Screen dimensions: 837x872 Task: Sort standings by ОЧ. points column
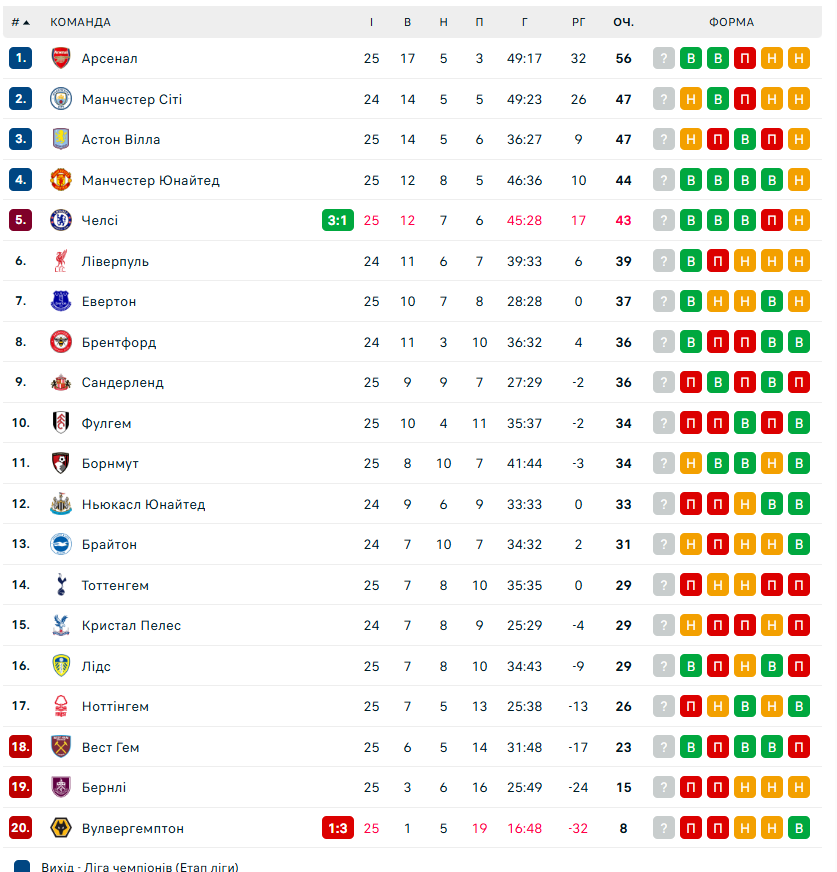coord(624,22)
